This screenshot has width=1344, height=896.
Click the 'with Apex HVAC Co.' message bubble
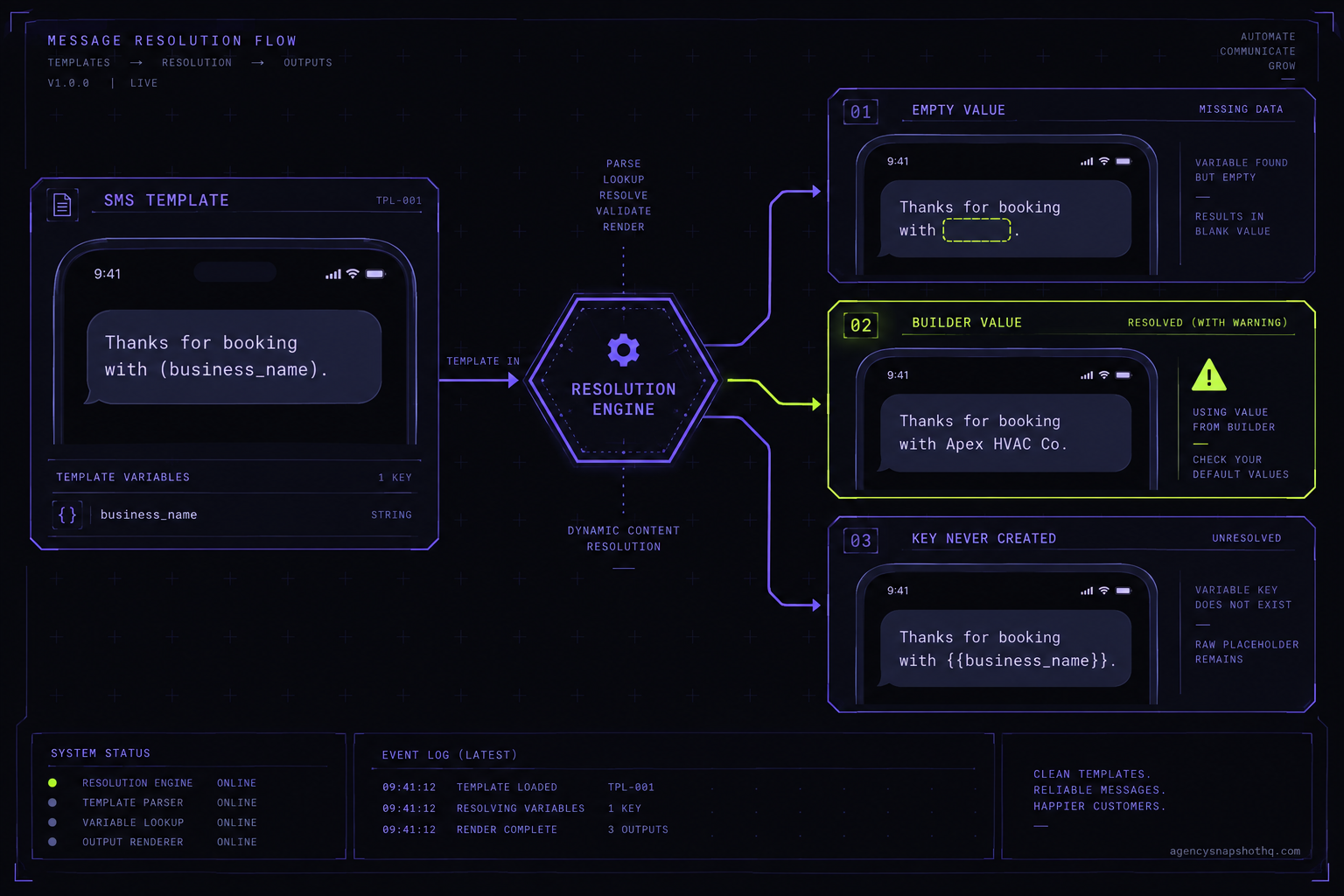click(1004, 433)
